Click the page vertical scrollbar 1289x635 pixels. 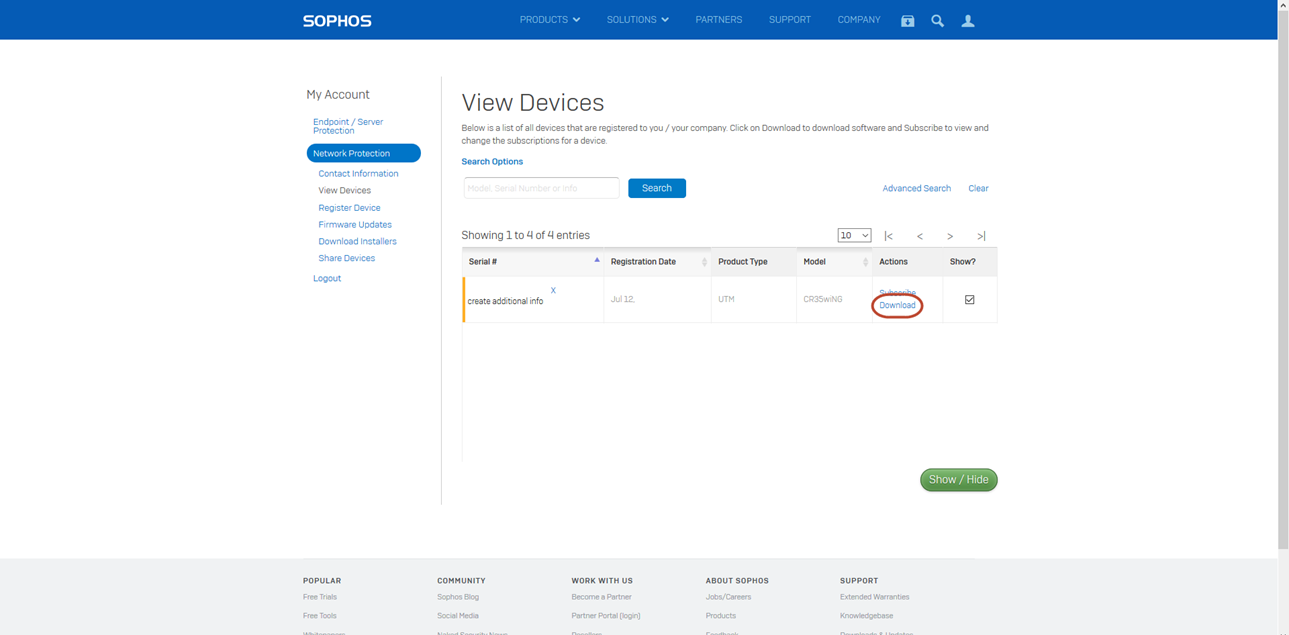[1283, 280]
